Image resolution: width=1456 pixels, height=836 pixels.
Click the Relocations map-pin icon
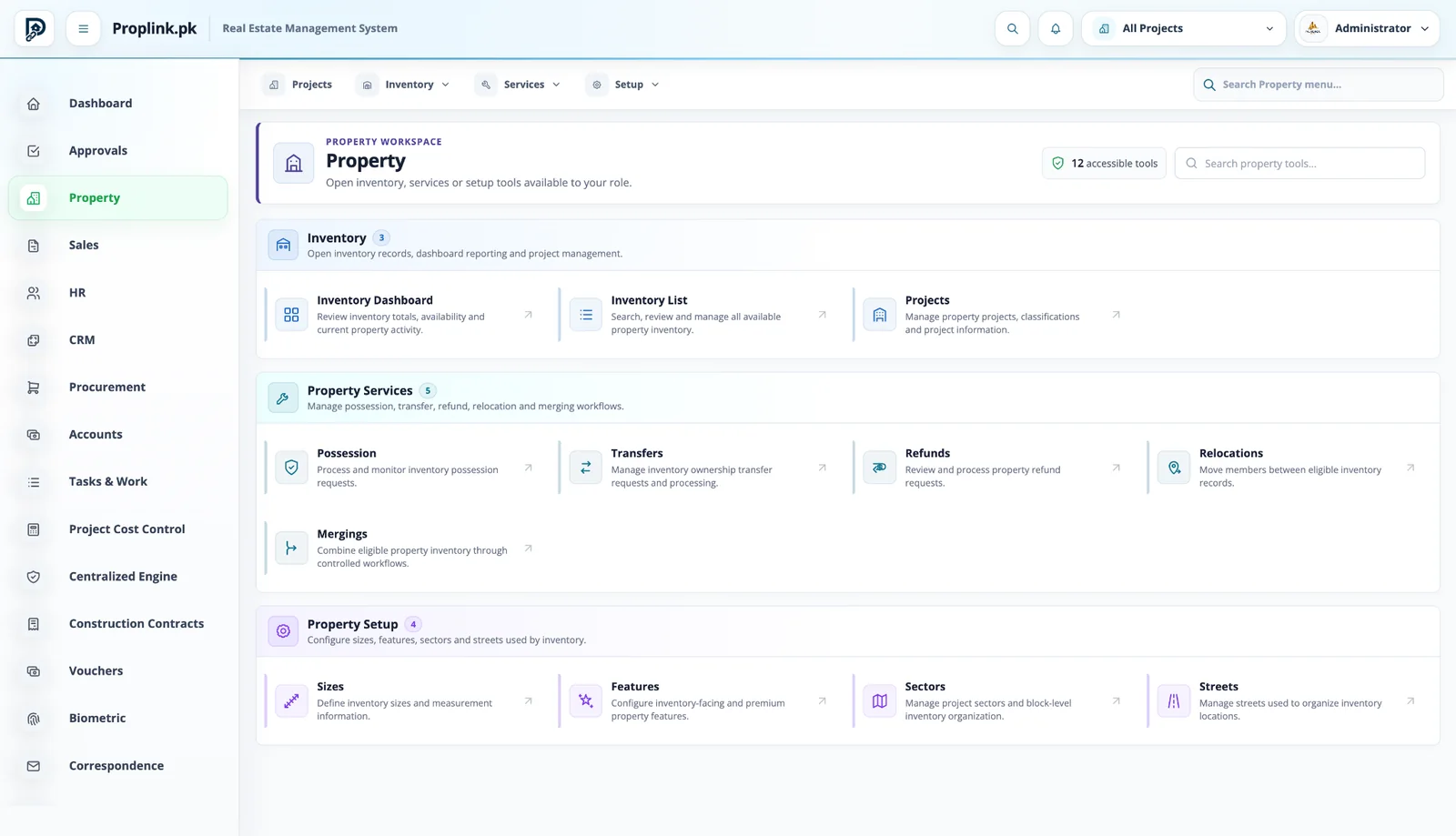(x=1174, y=468)
